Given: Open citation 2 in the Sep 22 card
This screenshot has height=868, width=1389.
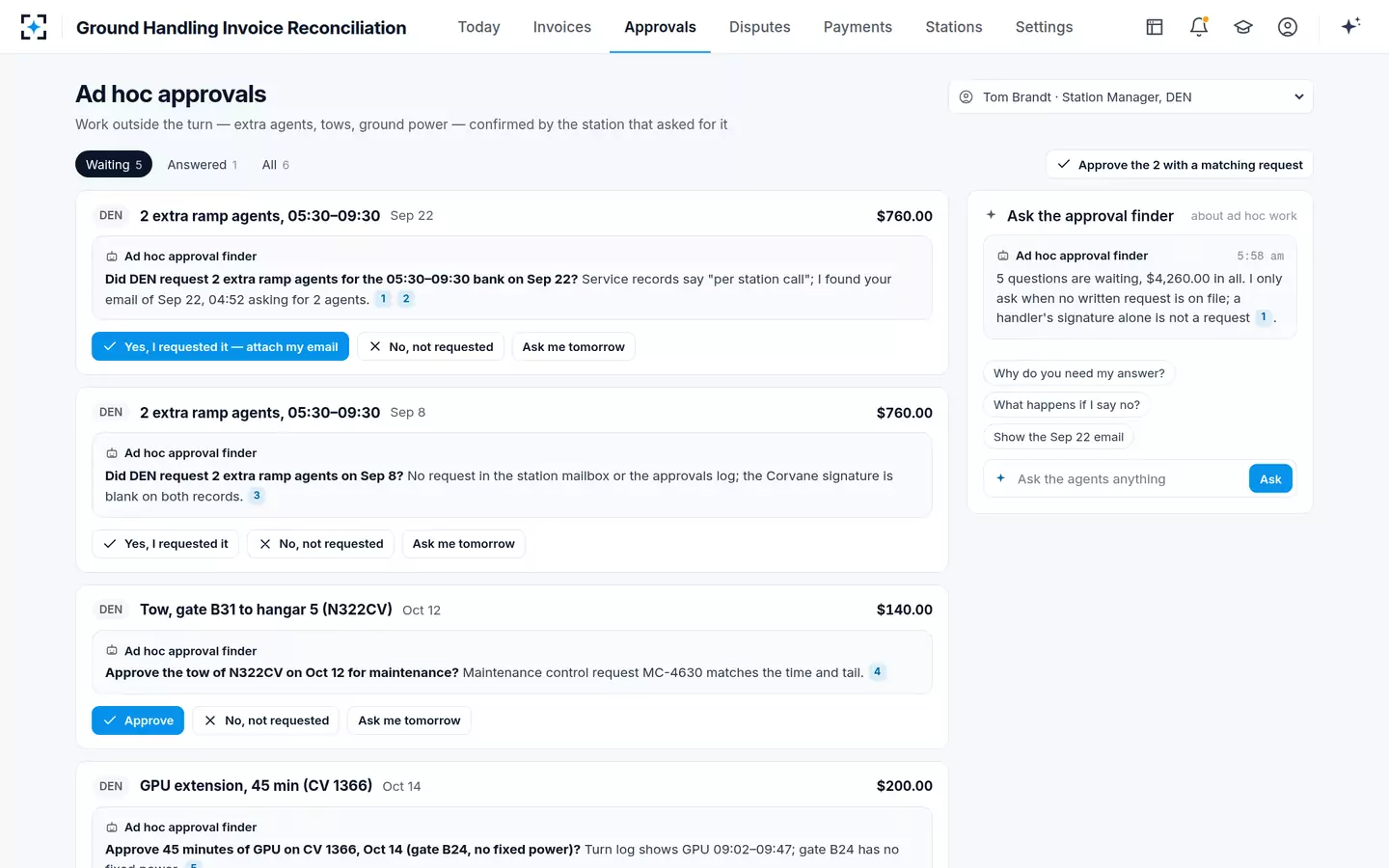Looking at the screenshot, I should [406, 299].
